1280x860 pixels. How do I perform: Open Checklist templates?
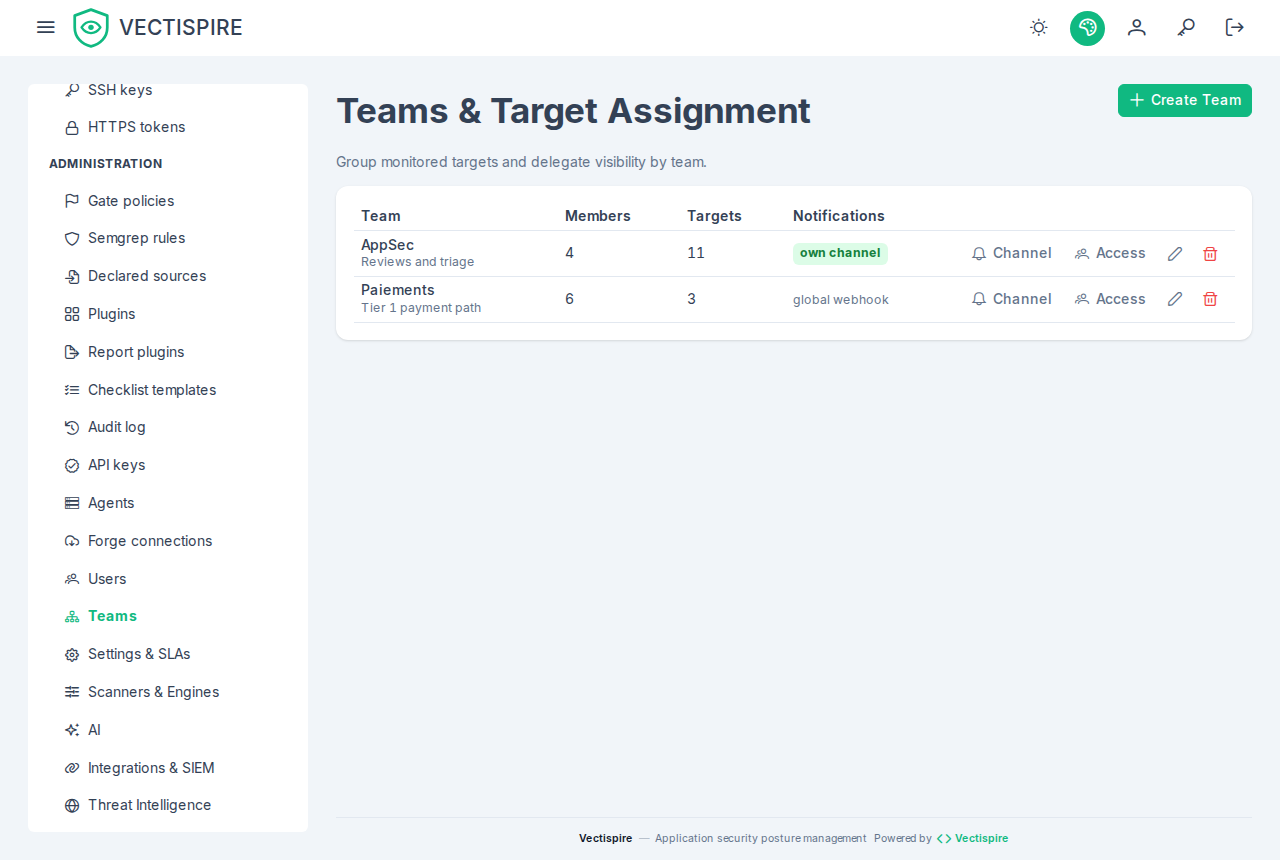click(x=168, y=390)
